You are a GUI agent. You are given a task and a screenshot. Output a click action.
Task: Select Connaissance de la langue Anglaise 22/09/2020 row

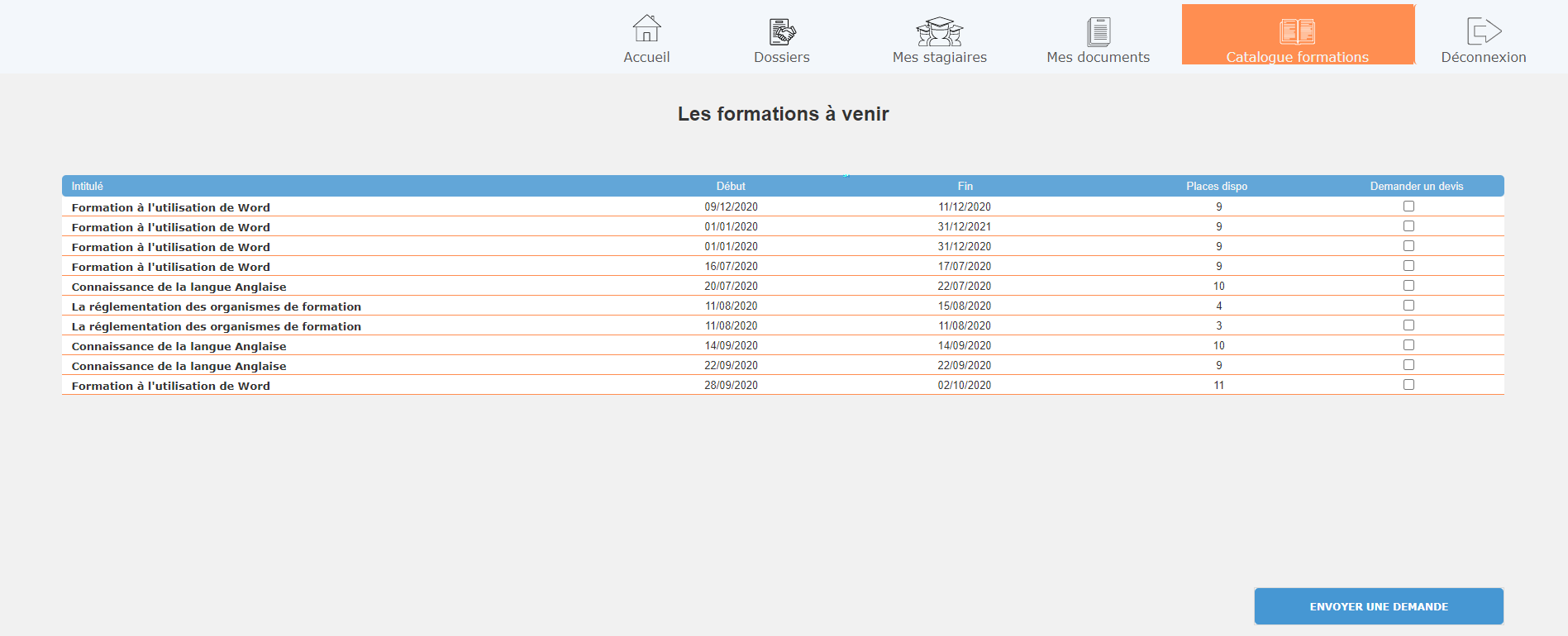(x=179, y=366)
